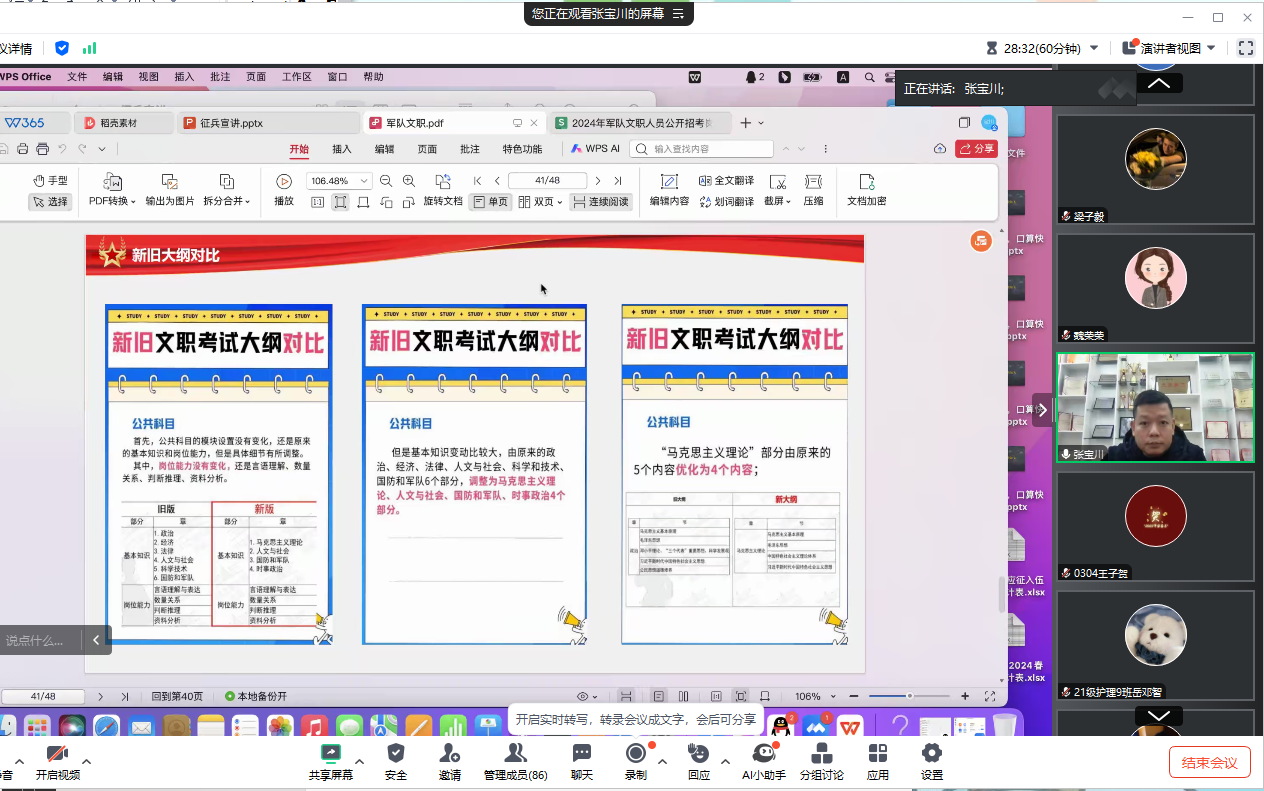Image resolution: width=1264 pixels, height=791 pixels.
Task: Open 应用 apps in meeting toolbar
Action: [x=878, y=762]
